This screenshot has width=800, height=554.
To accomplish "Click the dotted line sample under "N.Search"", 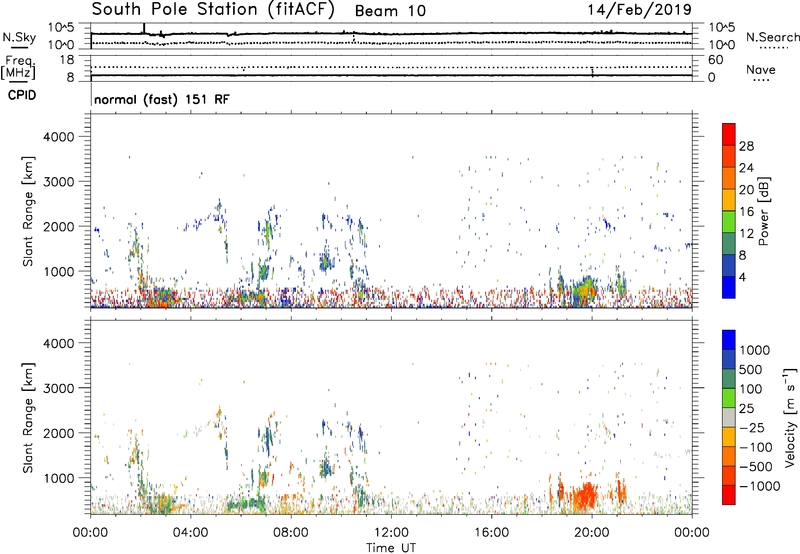I will (x=773, y=48).
